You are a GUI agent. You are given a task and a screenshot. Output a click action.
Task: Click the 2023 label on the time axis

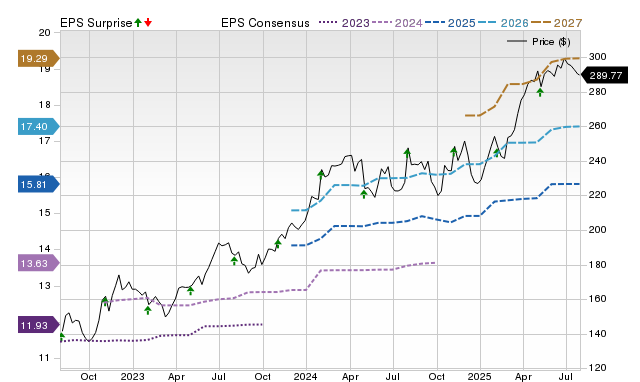pyautogui.click(x=133, y=376)
